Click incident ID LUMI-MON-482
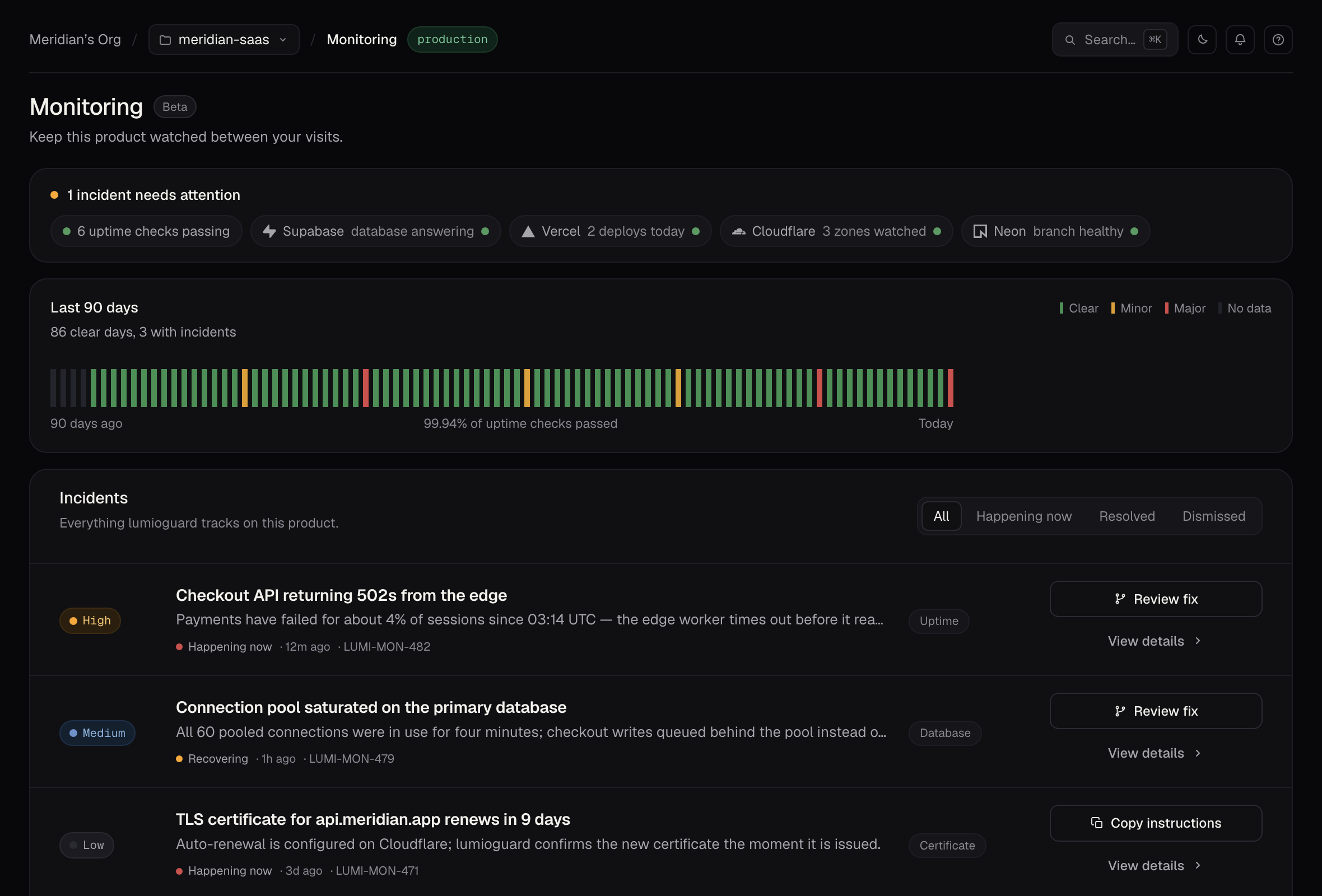The height and width of the screenshot is (896, 1322). 387,646
